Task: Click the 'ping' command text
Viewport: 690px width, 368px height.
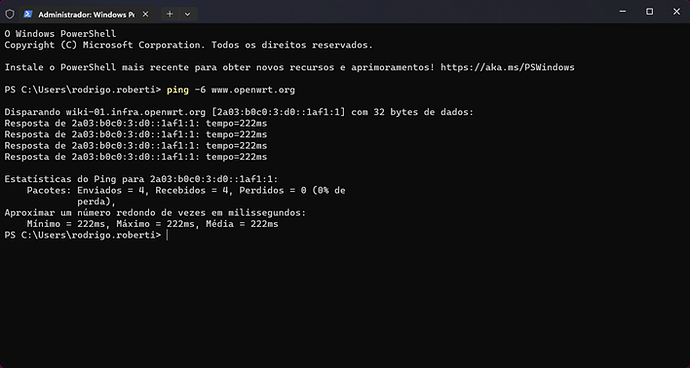Action: tap(177, 90)
